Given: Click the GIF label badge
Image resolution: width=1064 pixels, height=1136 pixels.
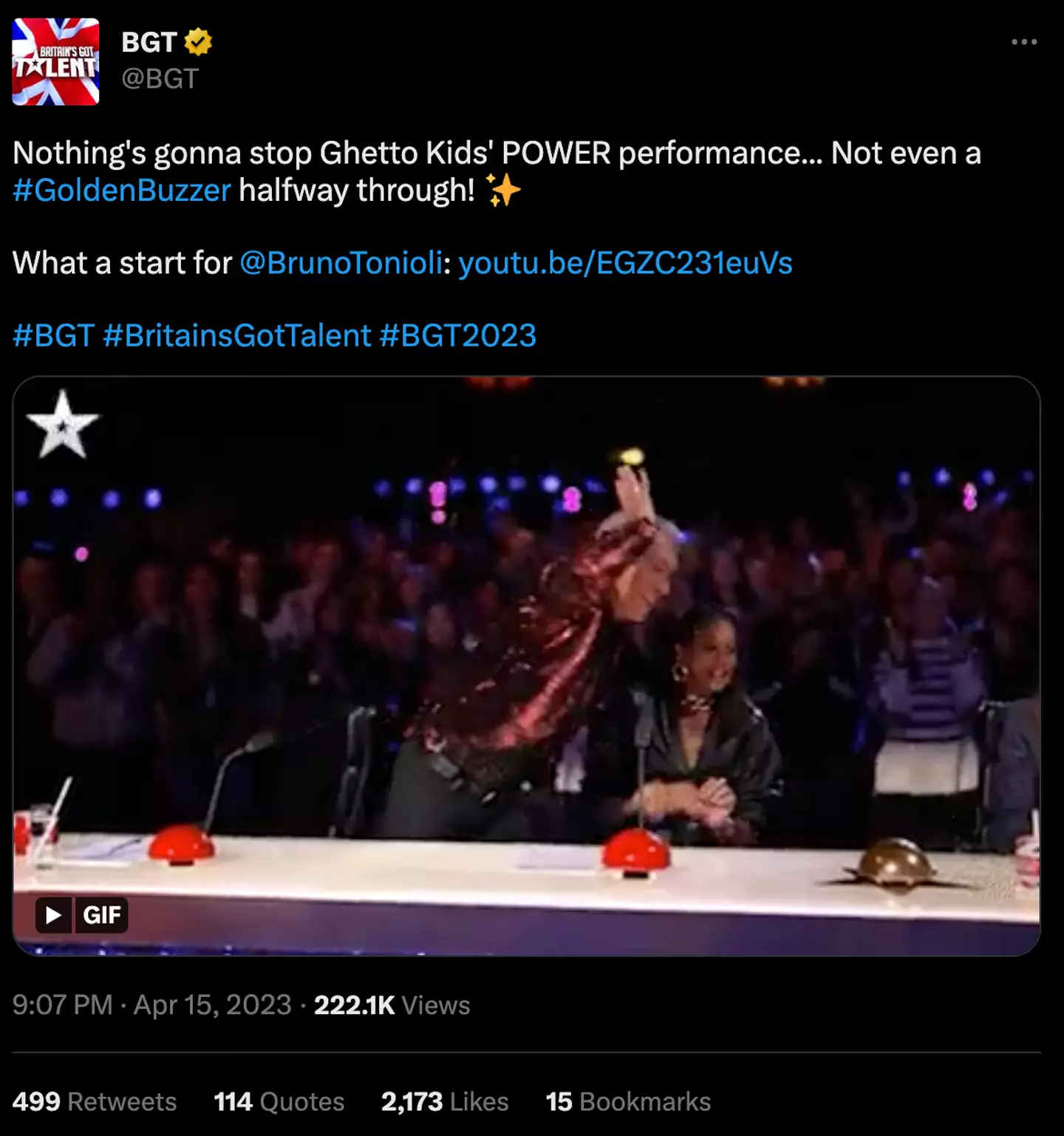Looking at the screenshot, I should coord(101,915).
